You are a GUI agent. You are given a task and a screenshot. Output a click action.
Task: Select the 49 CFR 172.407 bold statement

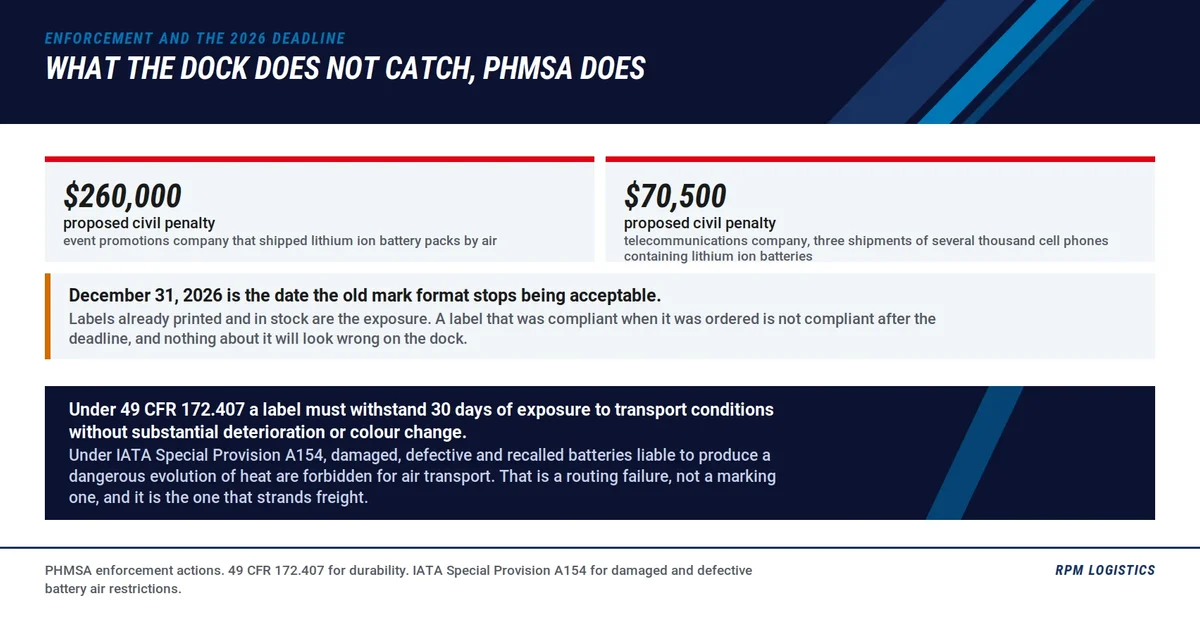[421, 421]
